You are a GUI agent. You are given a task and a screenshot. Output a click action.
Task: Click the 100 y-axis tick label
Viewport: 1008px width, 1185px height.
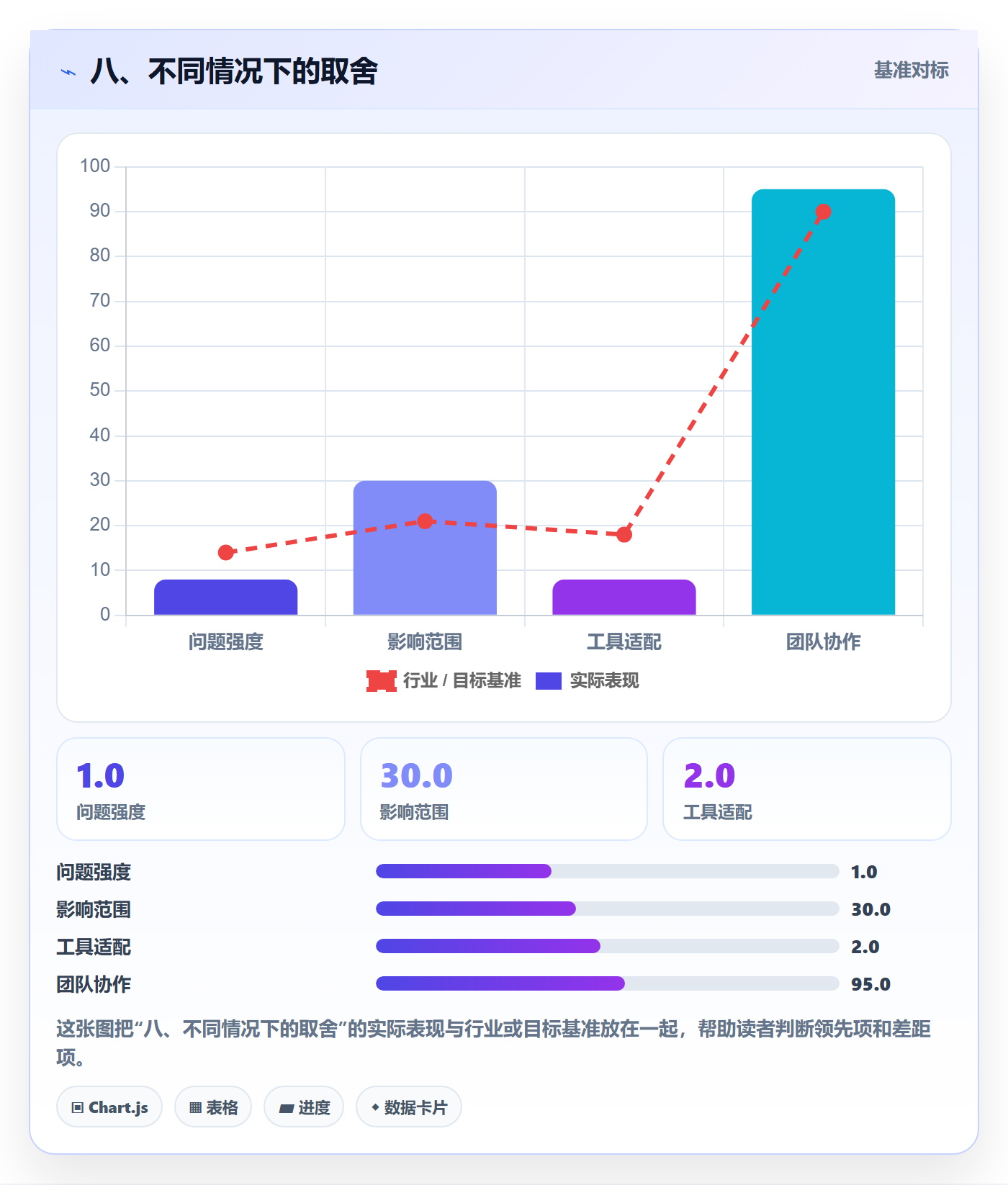point(95,166)
